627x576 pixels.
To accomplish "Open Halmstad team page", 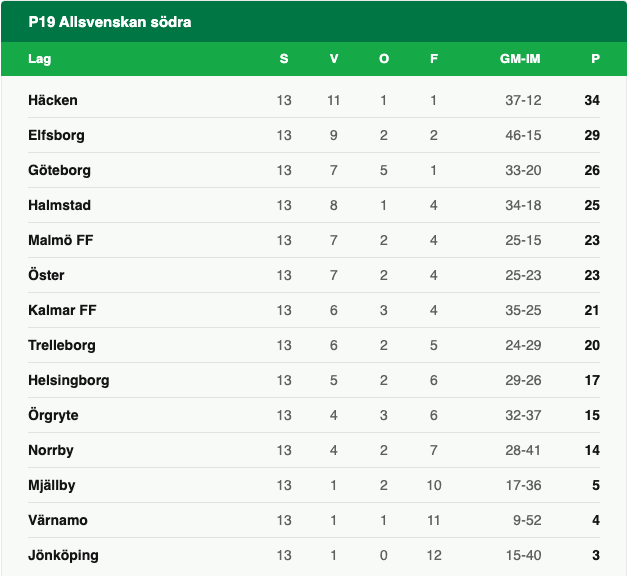I will pos(59,205).
